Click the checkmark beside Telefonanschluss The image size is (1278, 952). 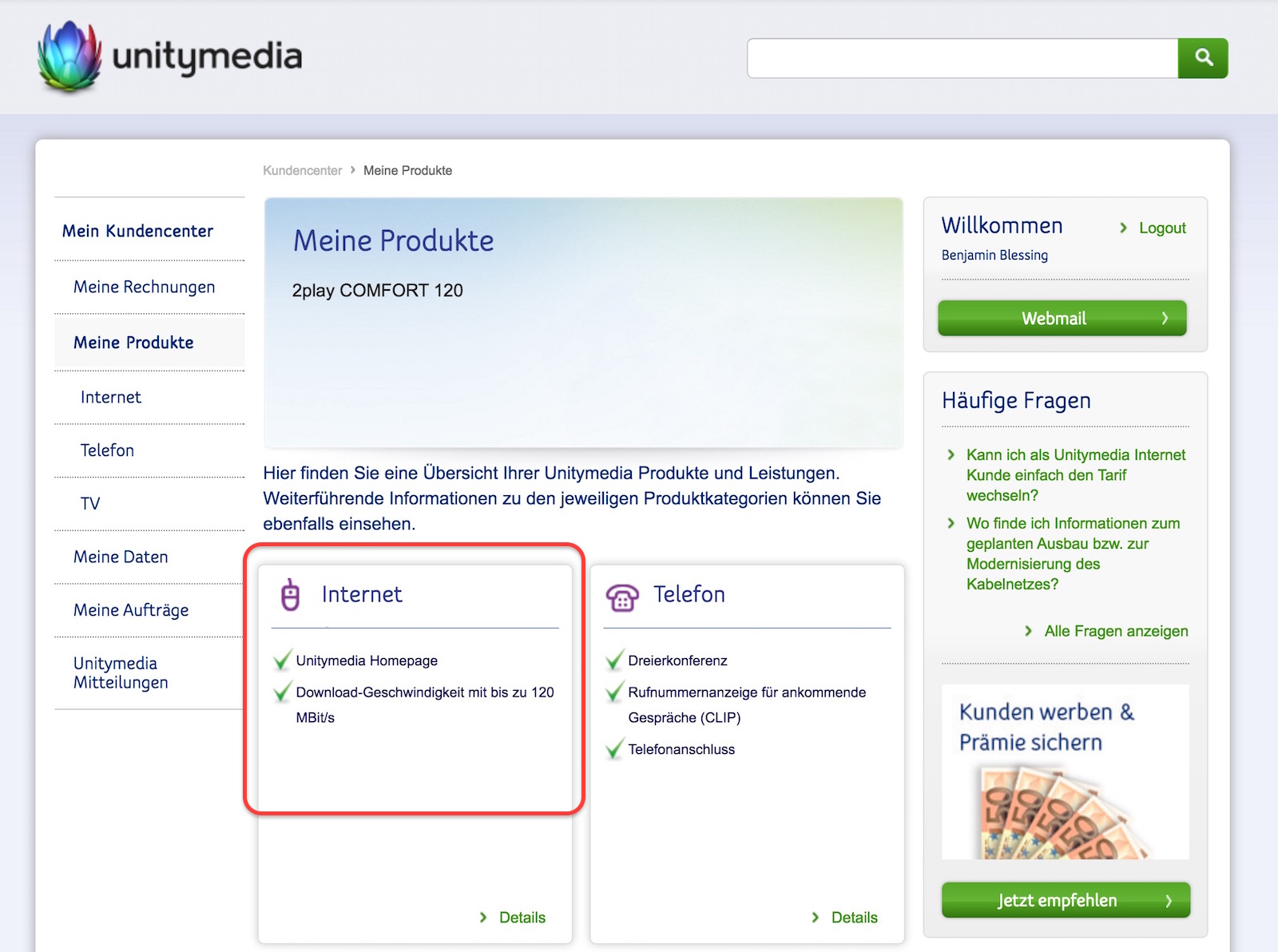coord(615,748)
